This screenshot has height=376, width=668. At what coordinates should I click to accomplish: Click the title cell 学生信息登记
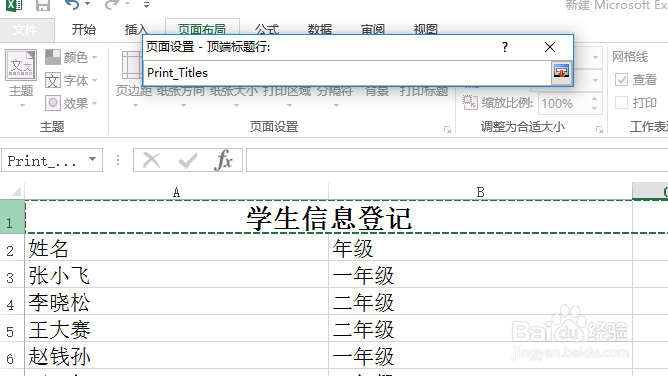[x=328, y=217]
